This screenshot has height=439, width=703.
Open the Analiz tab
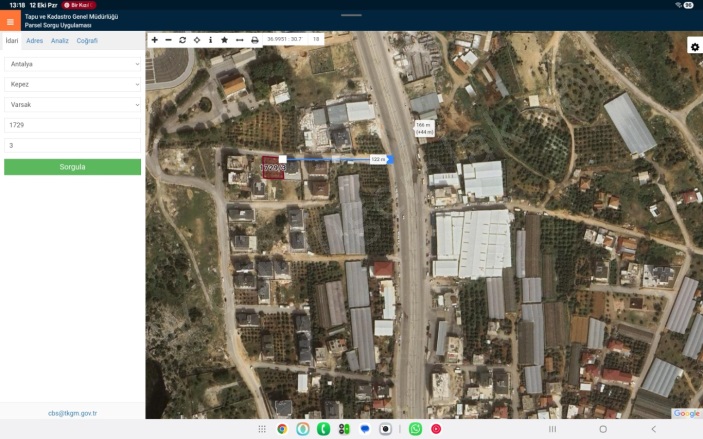click(60, 41)
